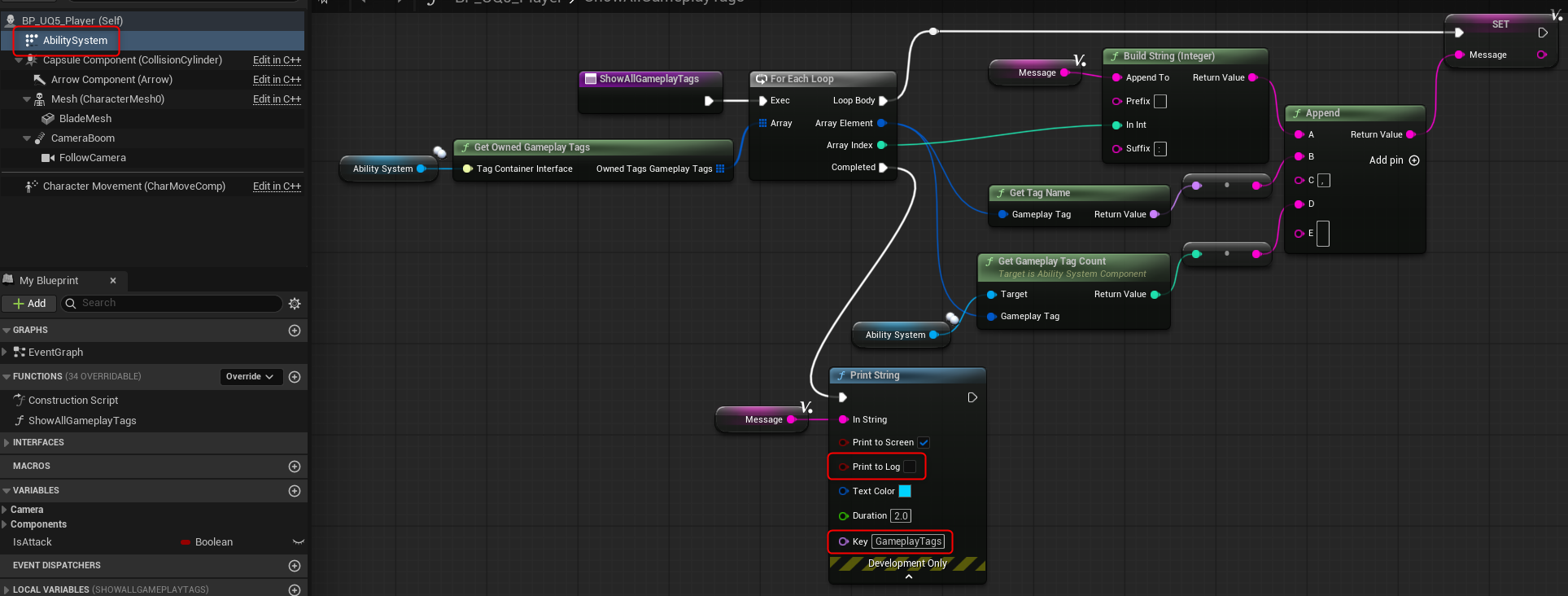Click the Text Color cyan swatch
This screenshot has height=596, width=1568.
[x=905, y=491]
